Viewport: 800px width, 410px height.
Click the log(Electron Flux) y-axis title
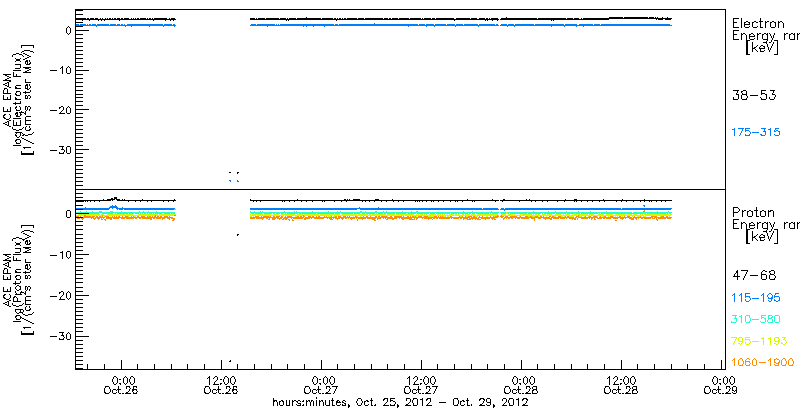tap(18, 98)
